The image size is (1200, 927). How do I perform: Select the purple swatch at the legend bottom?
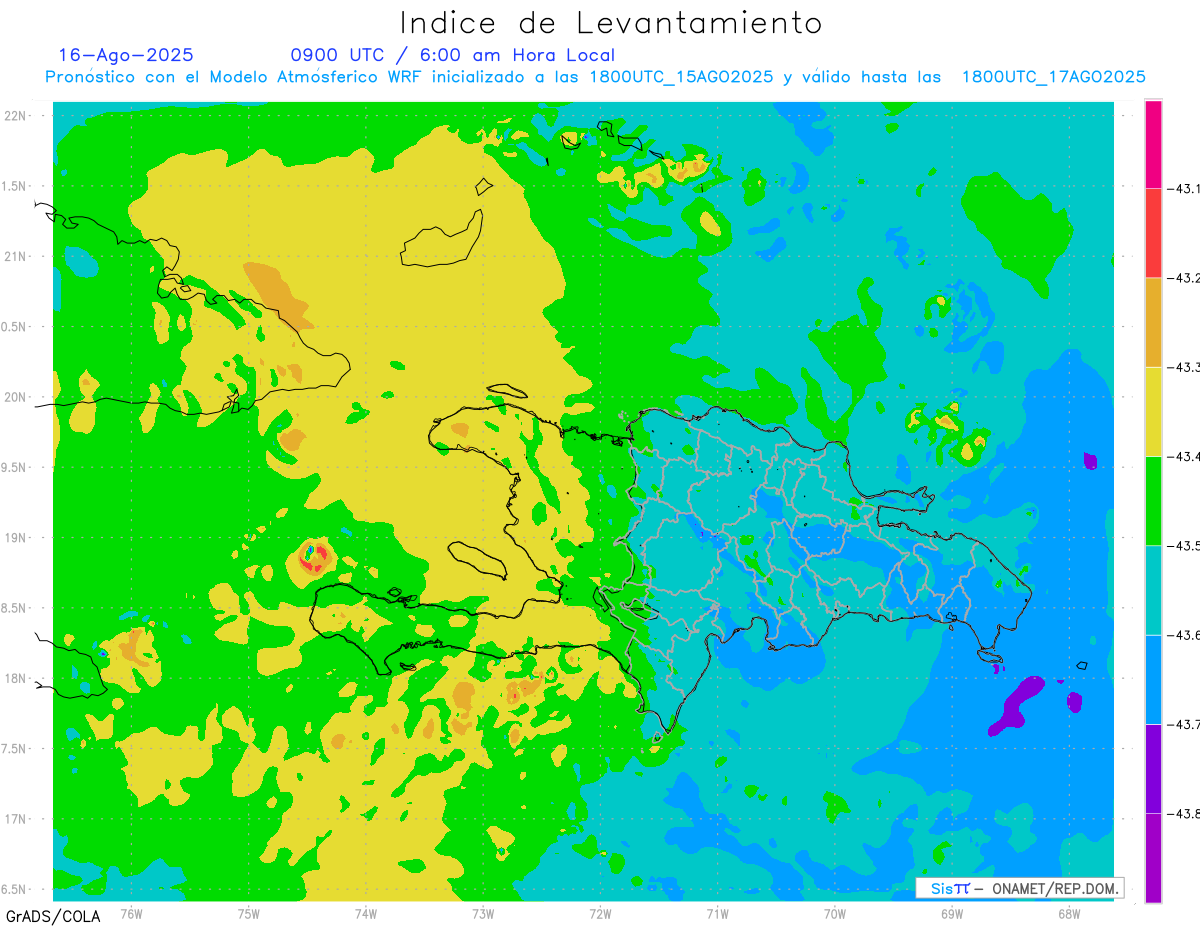click(1153, 857)
